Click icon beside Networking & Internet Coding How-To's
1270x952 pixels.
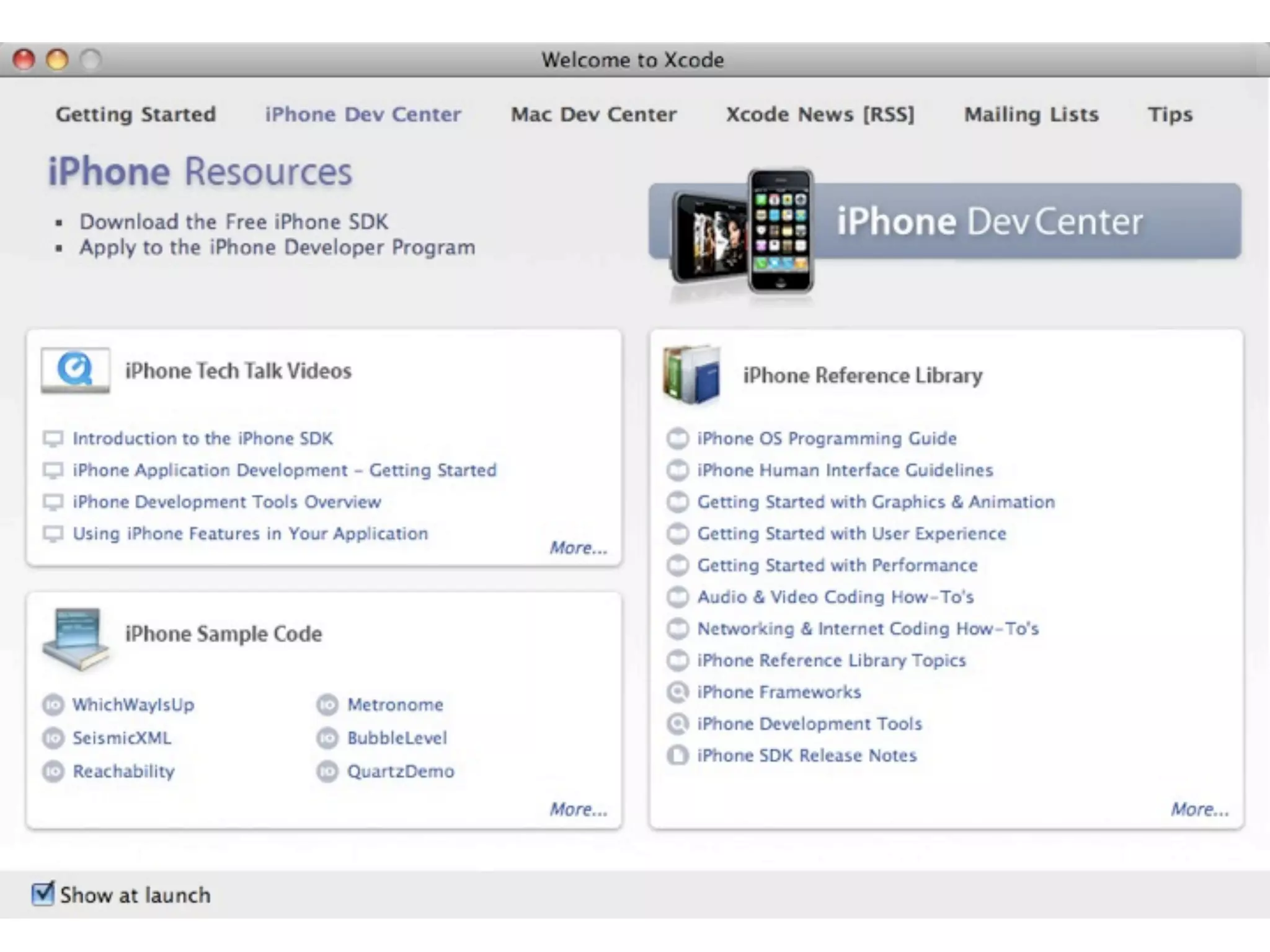click(x=678, y=628)
